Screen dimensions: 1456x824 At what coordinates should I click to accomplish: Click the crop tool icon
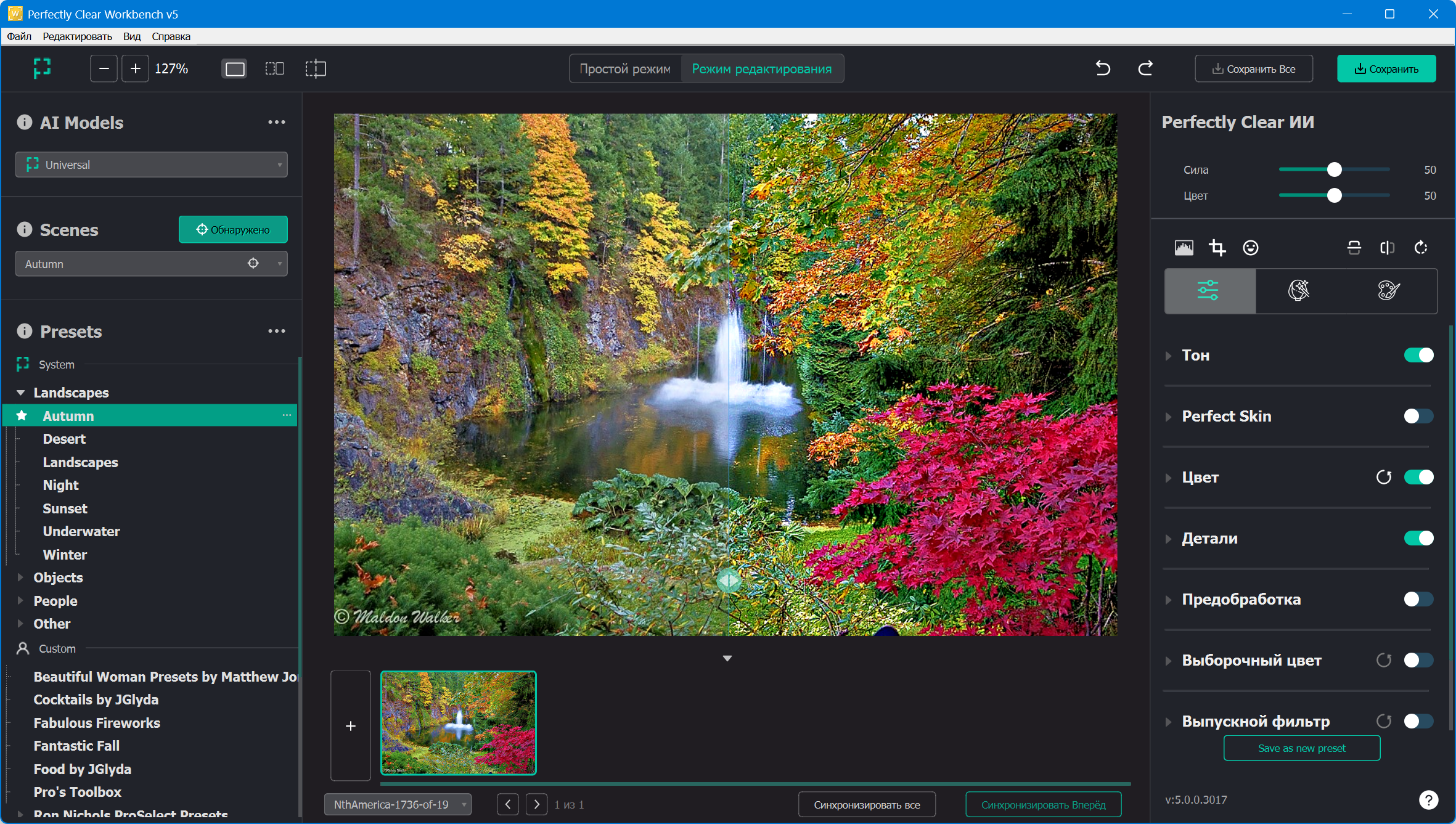[x=1217, y=248]
